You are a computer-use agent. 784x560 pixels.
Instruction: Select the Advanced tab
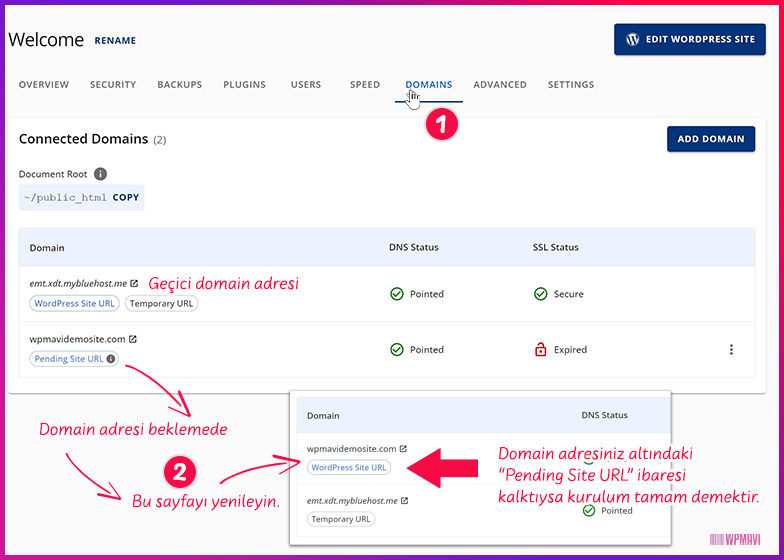pos(500,85)
